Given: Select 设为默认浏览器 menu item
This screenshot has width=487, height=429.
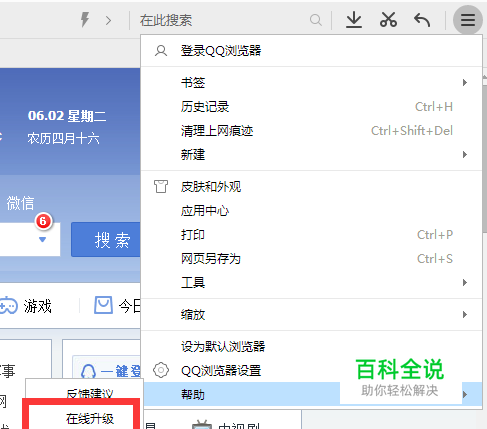Looking at the screenshot, I should click(x=312, y=347).
